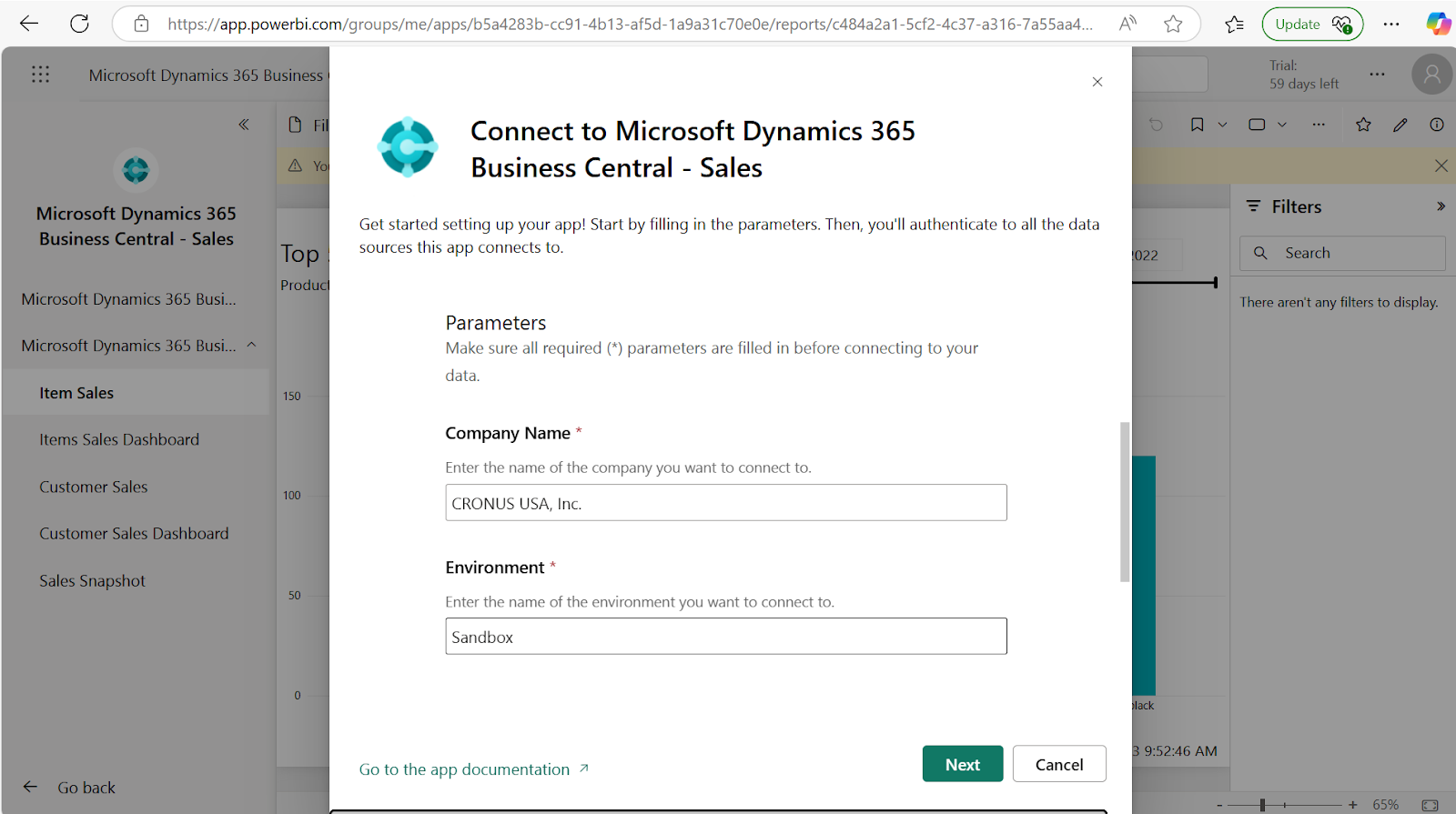Open site information lock icon in address bar

click(141, 24)
